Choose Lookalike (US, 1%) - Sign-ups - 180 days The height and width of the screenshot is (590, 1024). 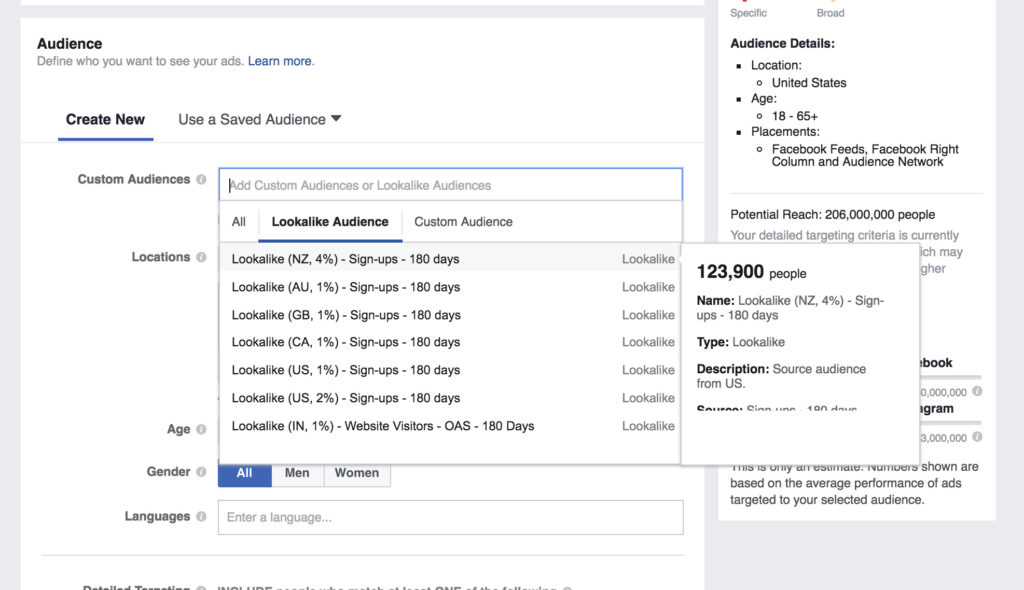[x=451, y=370]
